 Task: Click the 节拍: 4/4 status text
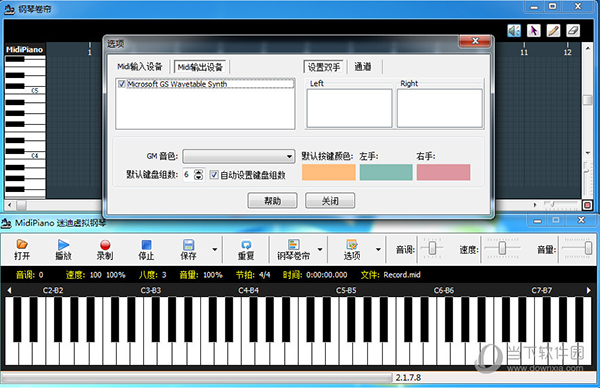coord(253,275)
